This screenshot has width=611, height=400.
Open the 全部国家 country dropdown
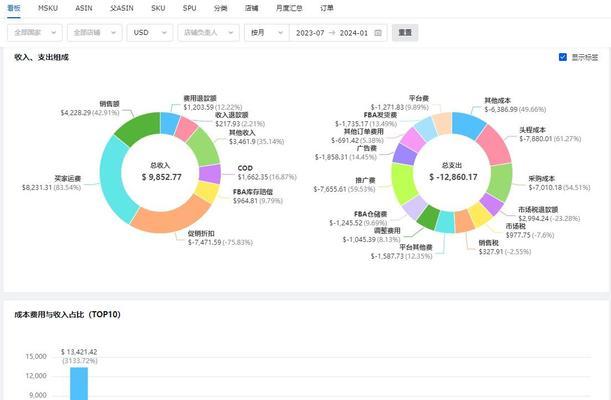point(35,33)
